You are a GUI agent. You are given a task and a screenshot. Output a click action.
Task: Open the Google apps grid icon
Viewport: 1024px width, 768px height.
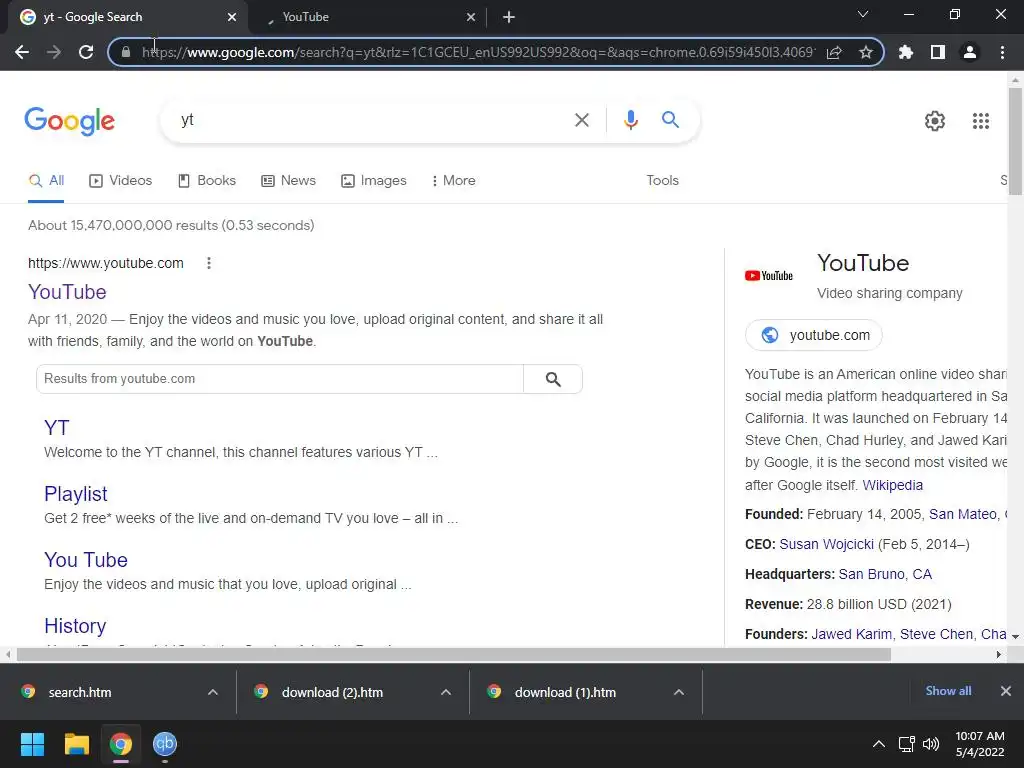[x=981, y=121]
